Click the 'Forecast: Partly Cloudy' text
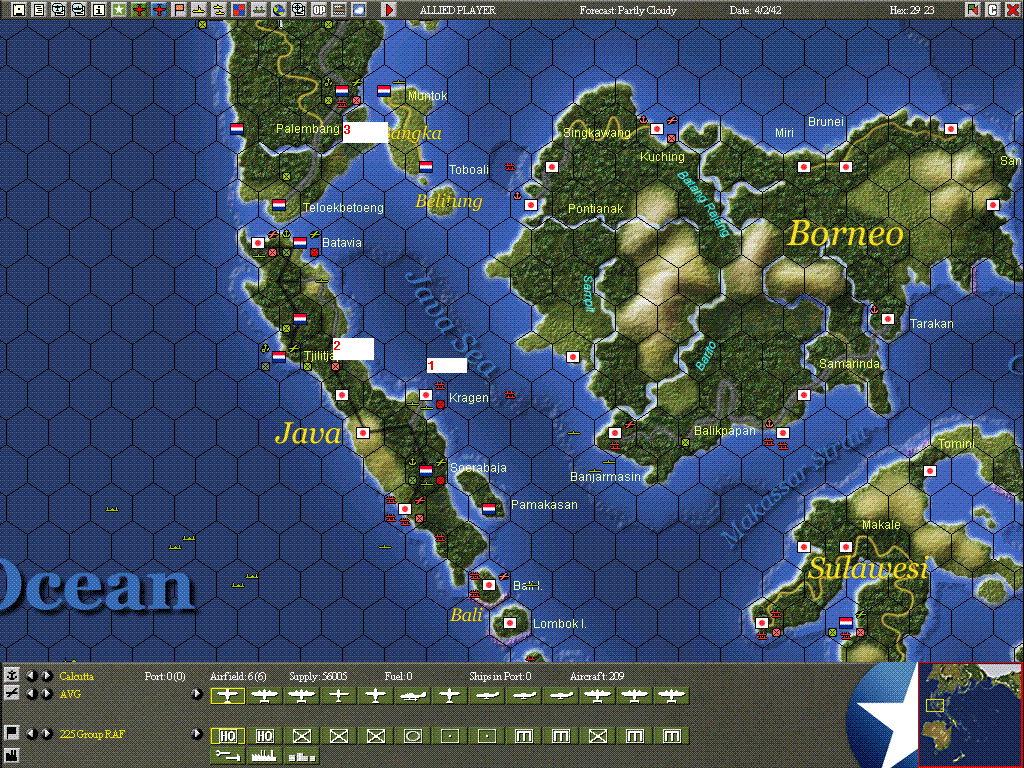 tap(628, 10)
